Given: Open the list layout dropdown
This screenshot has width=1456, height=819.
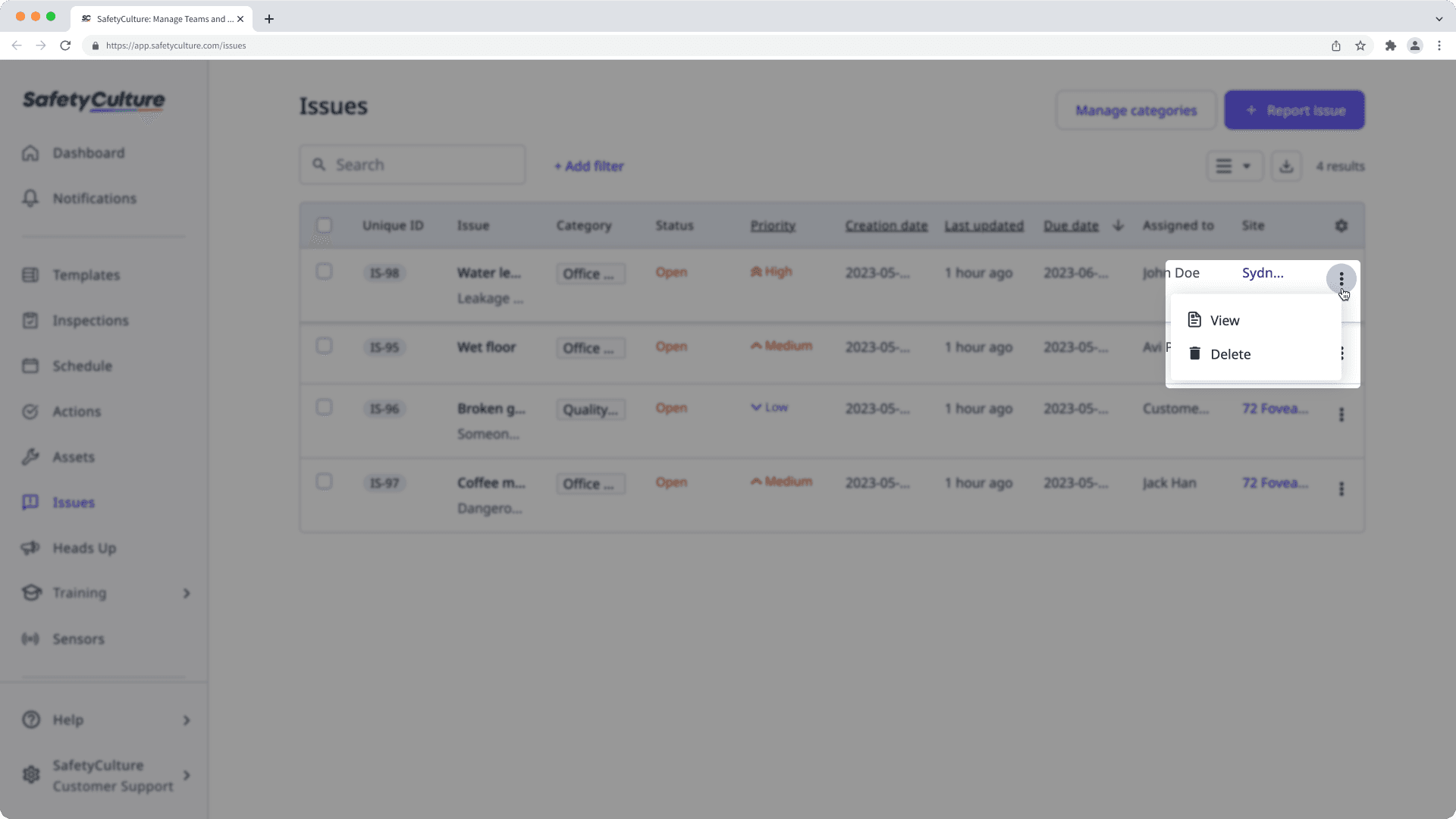Looking at the screenshot, I should [1235, 165].
